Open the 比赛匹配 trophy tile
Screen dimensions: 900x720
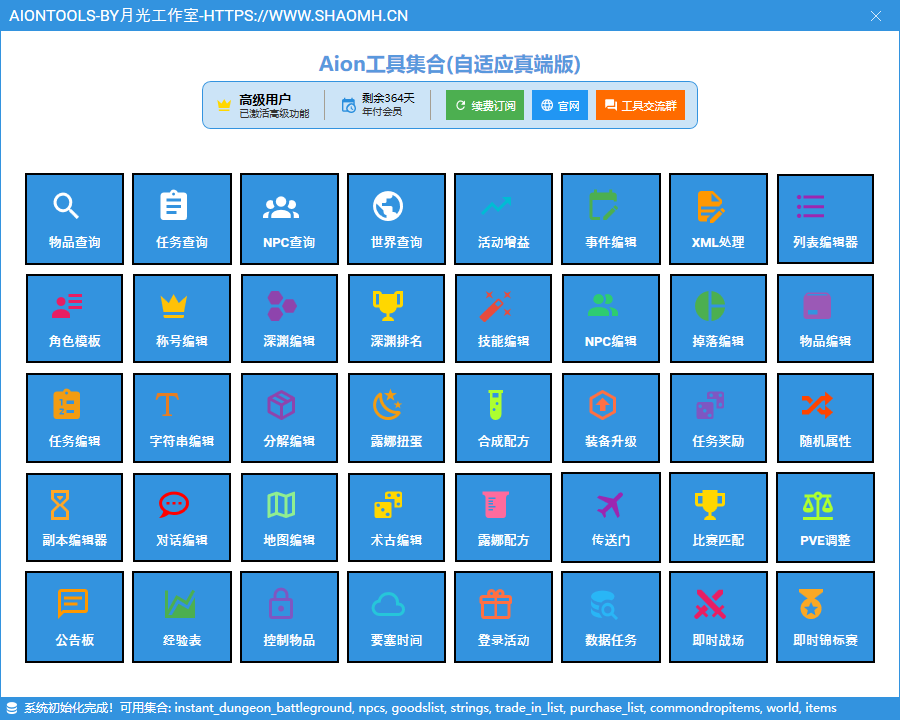point(718,517)
